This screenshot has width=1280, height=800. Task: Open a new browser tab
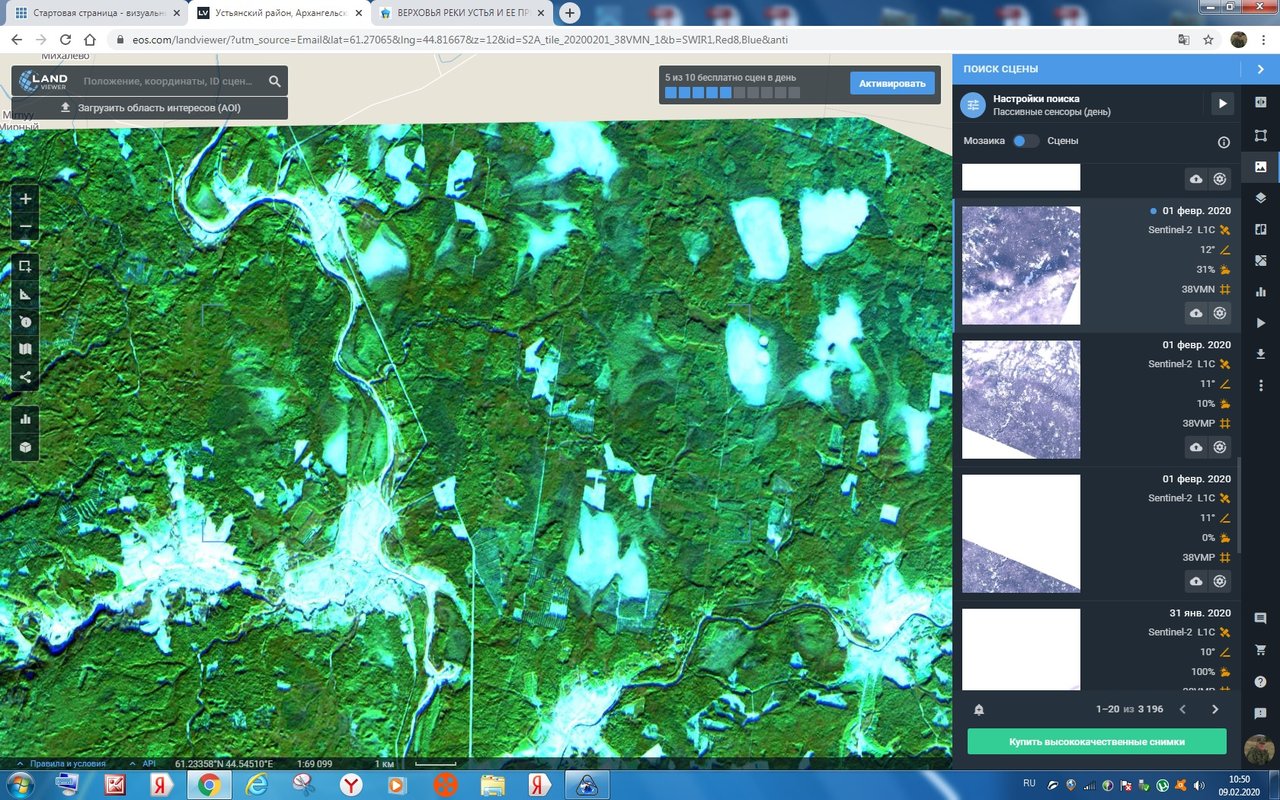point(570,13)
